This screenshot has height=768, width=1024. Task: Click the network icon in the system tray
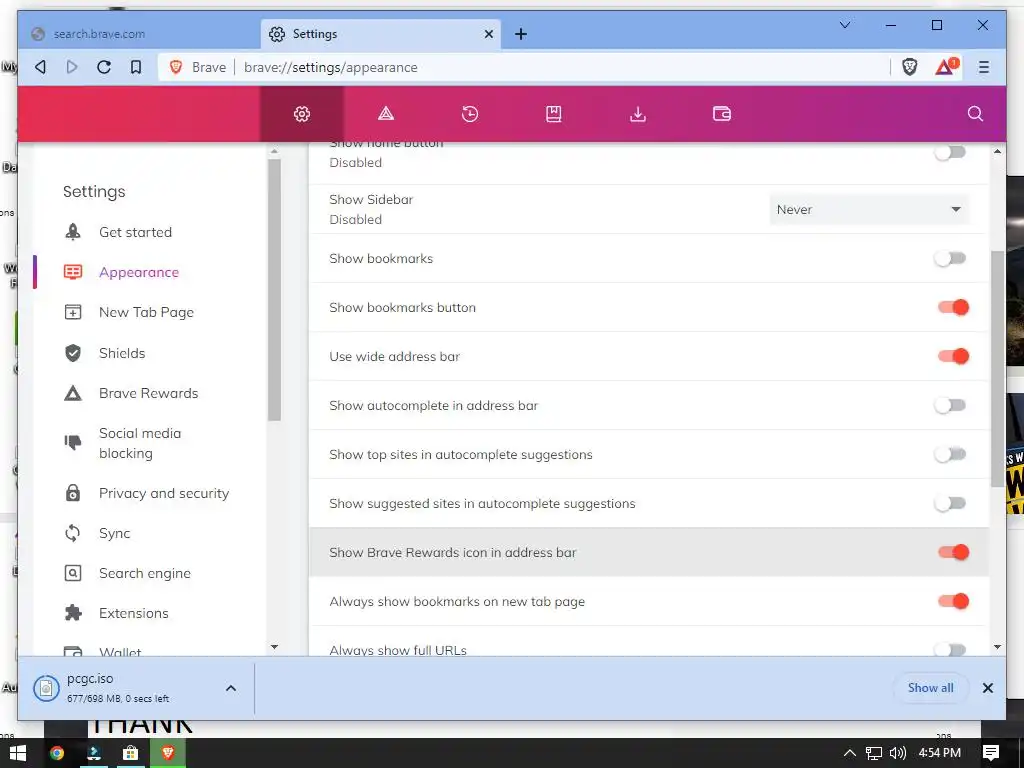click(874, 753)
